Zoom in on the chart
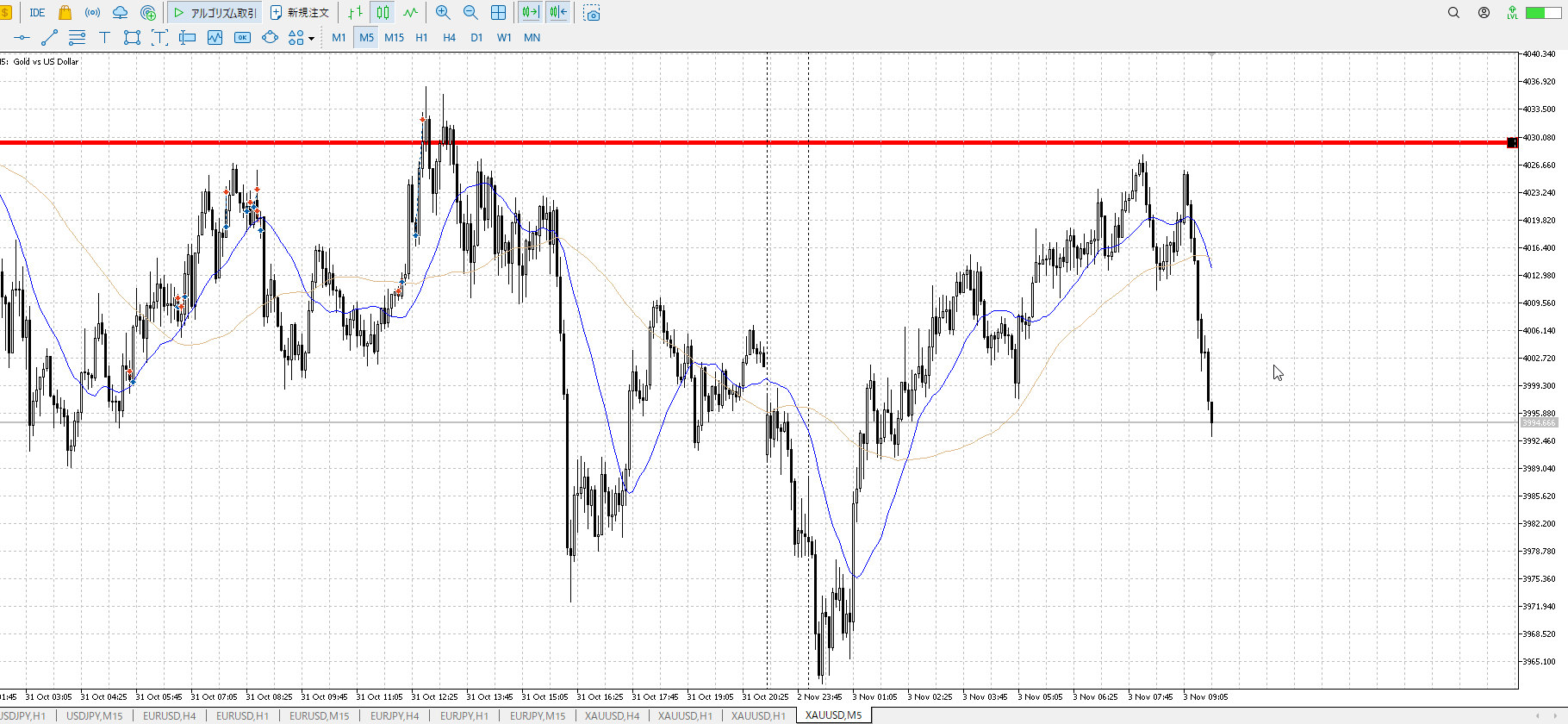This screenshot has height=724, width=1568. [x=443, y=13]
